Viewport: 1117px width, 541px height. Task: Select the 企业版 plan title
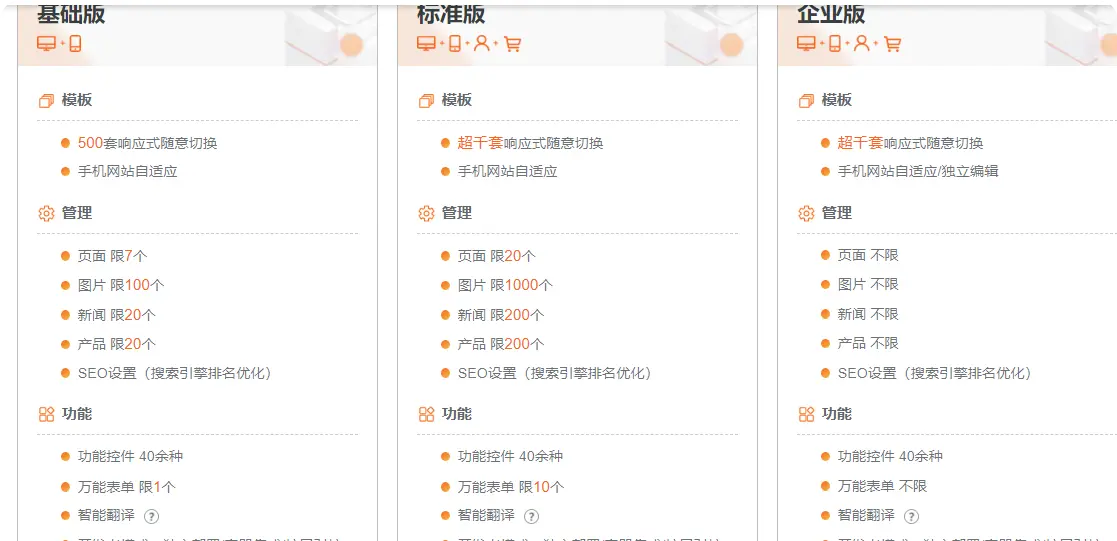(831, 13)
